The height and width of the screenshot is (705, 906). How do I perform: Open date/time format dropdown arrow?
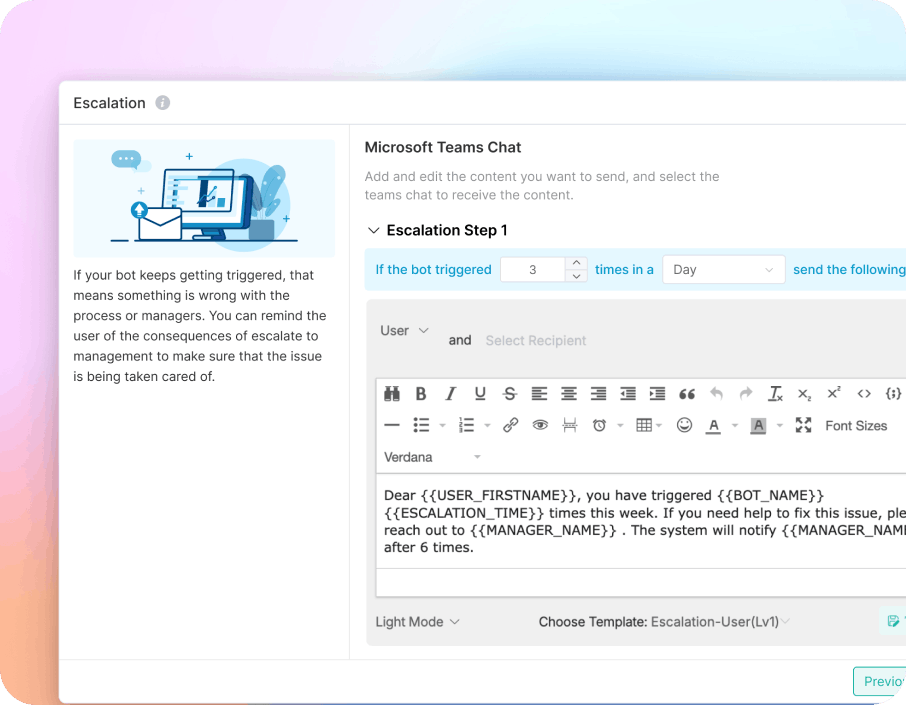point(621,426)
